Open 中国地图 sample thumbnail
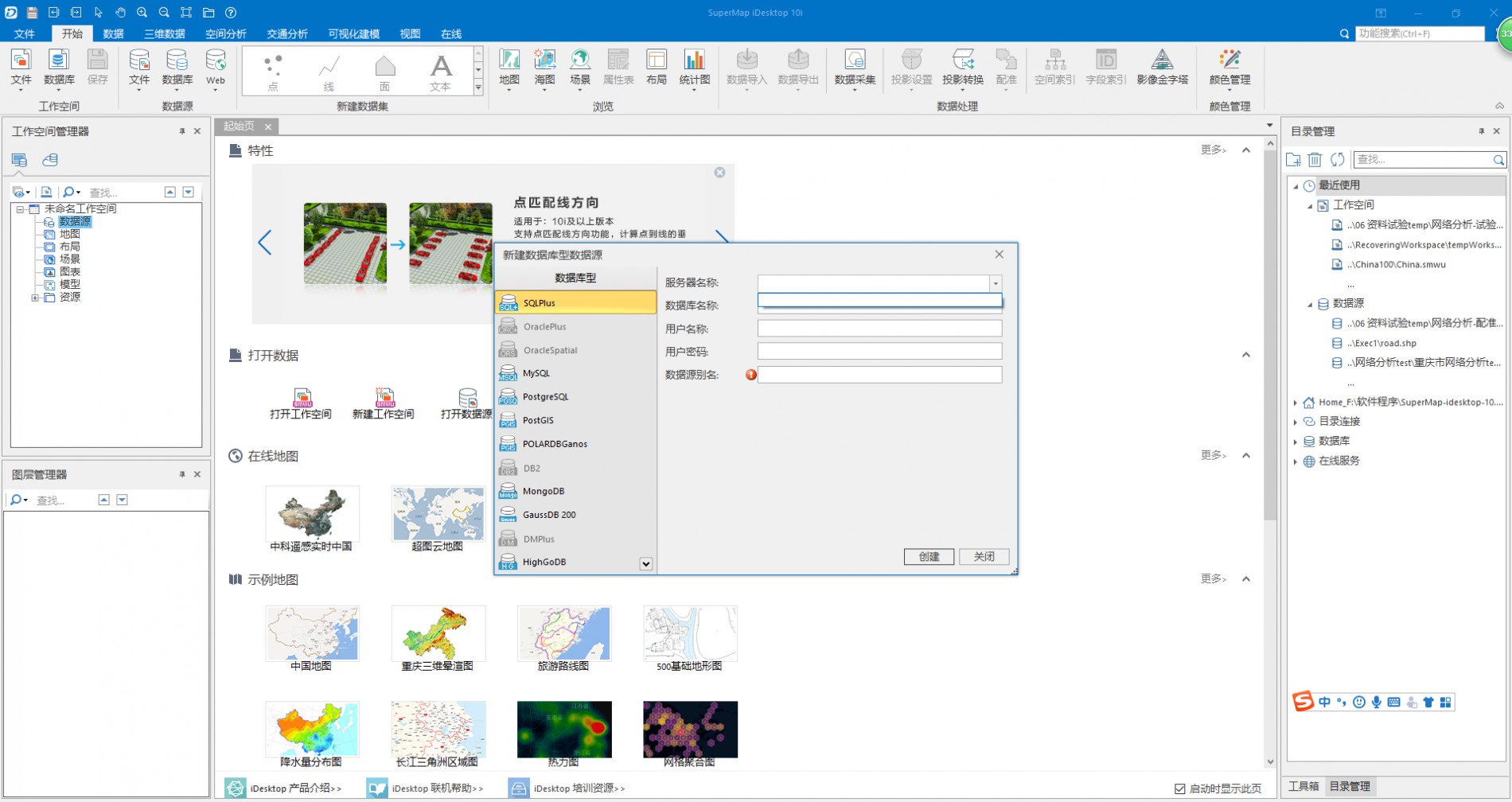 pyautogui.click(x=312, y=634)
